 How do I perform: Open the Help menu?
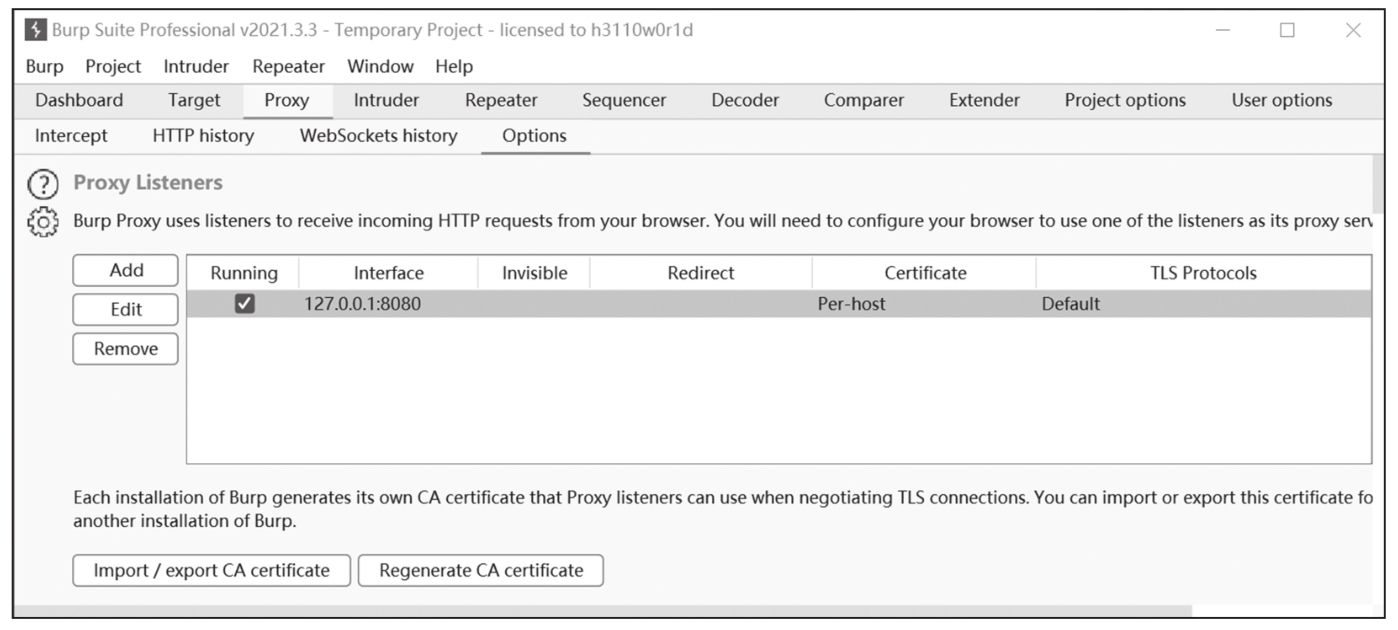[454, 67]
